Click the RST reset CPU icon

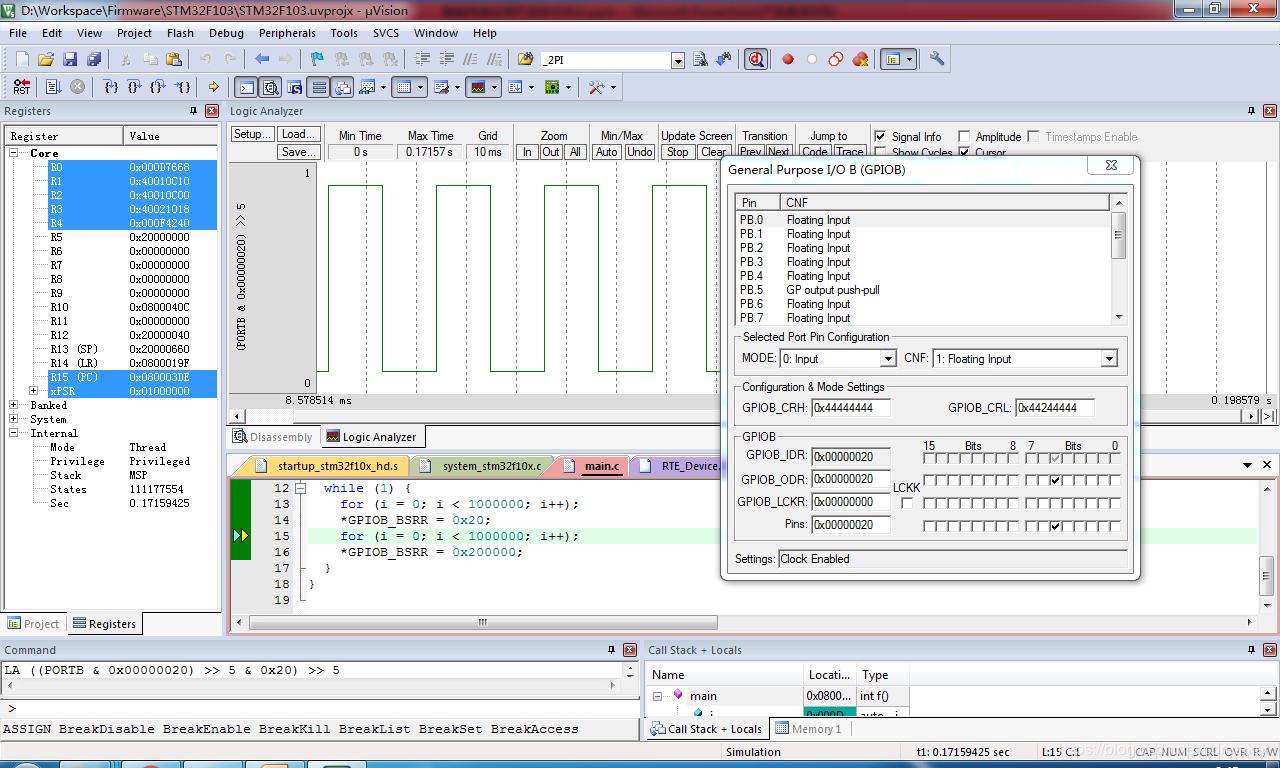21,88
